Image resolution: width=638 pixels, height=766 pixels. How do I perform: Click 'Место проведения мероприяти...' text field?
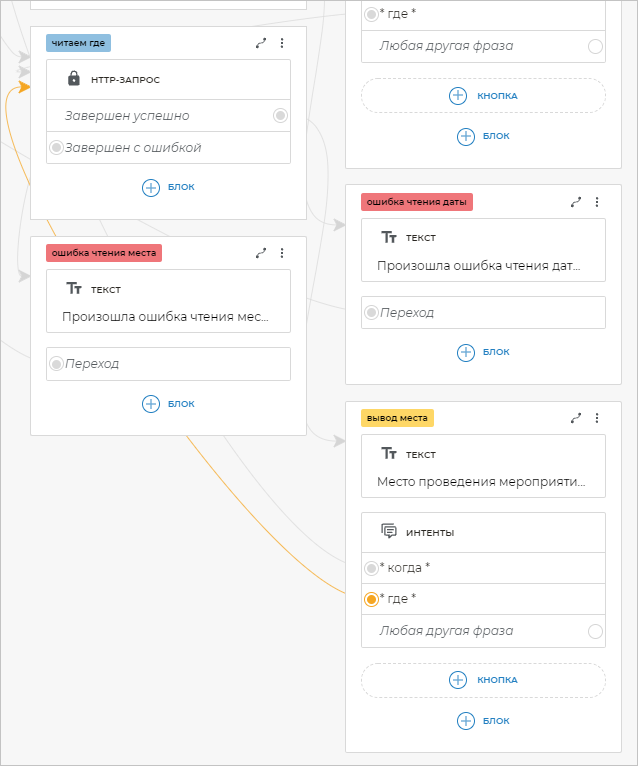478,481
